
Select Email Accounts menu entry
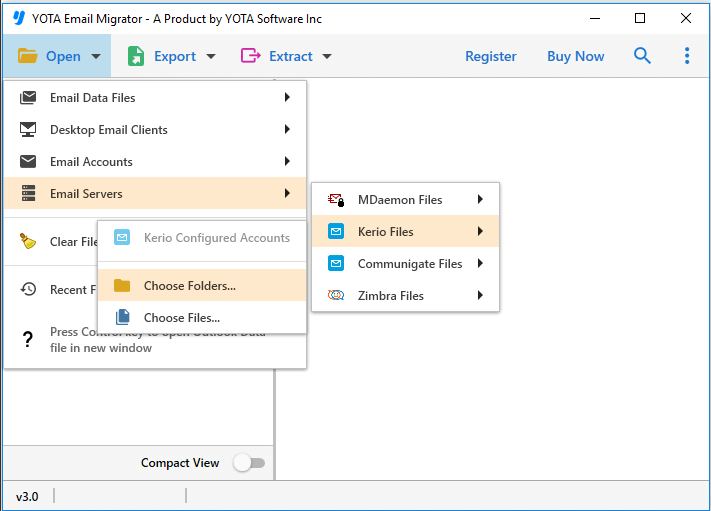coord(155,161)
